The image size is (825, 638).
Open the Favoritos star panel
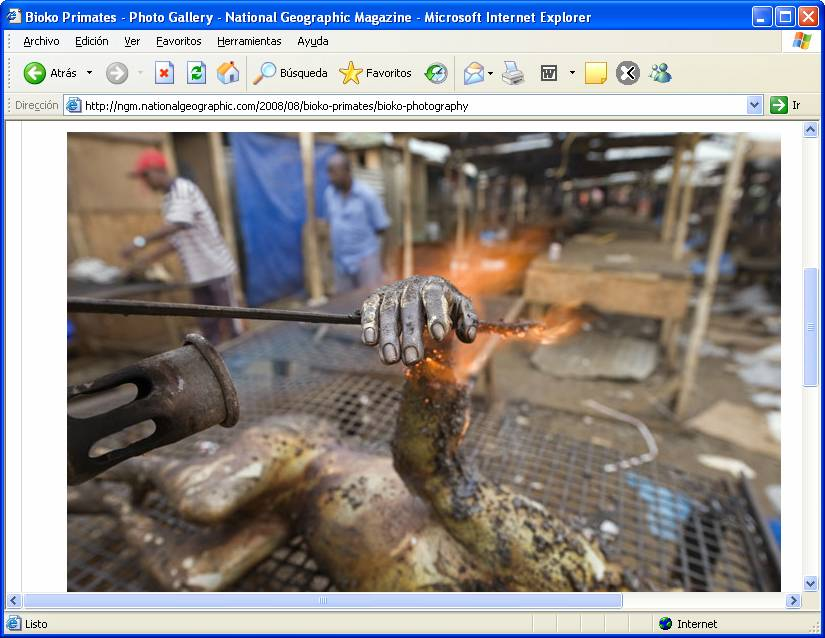pyautogui.click(x=376, y=73)
